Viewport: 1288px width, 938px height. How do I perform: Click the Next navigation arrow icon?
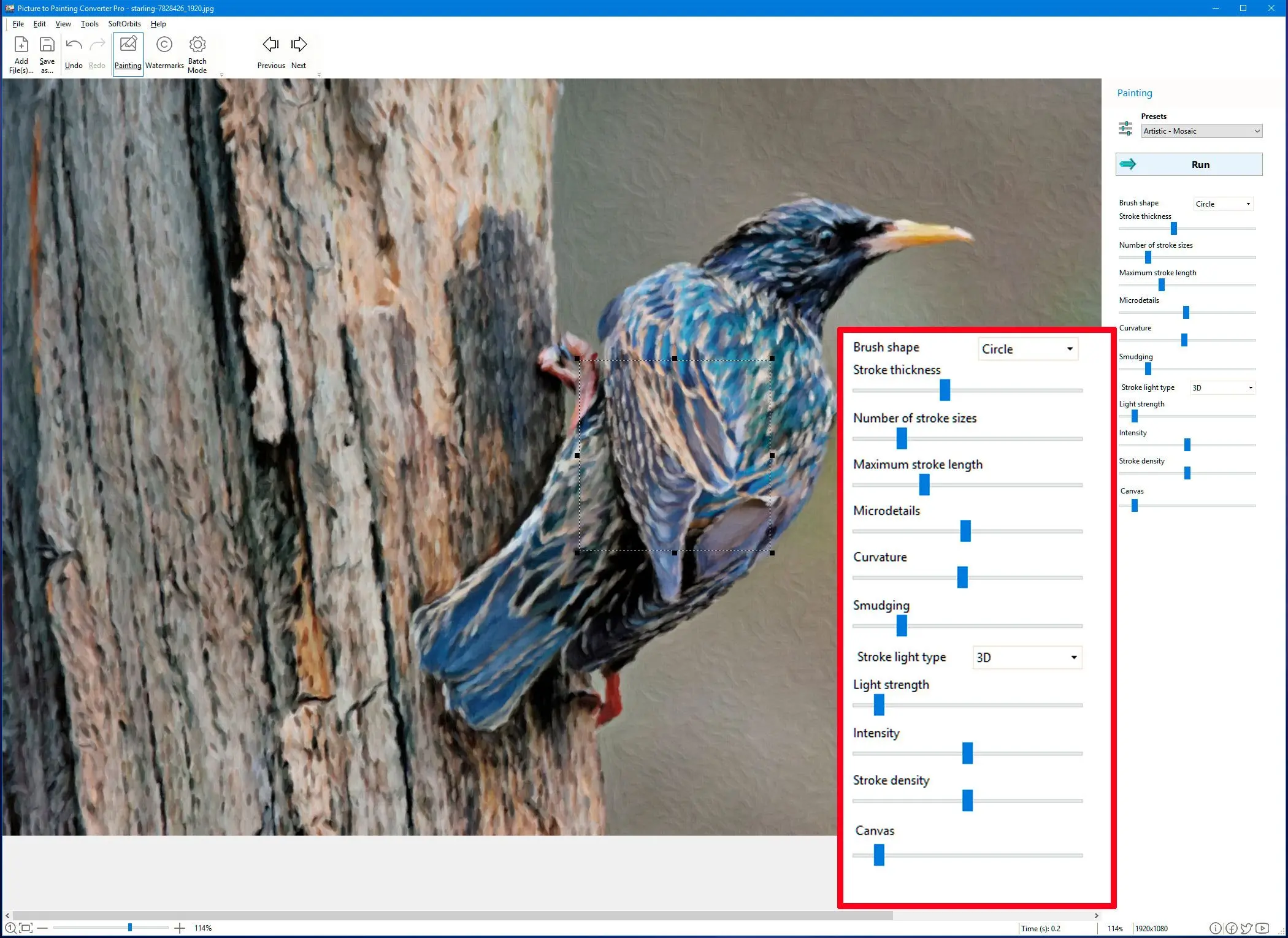click(x=298, y=44)
